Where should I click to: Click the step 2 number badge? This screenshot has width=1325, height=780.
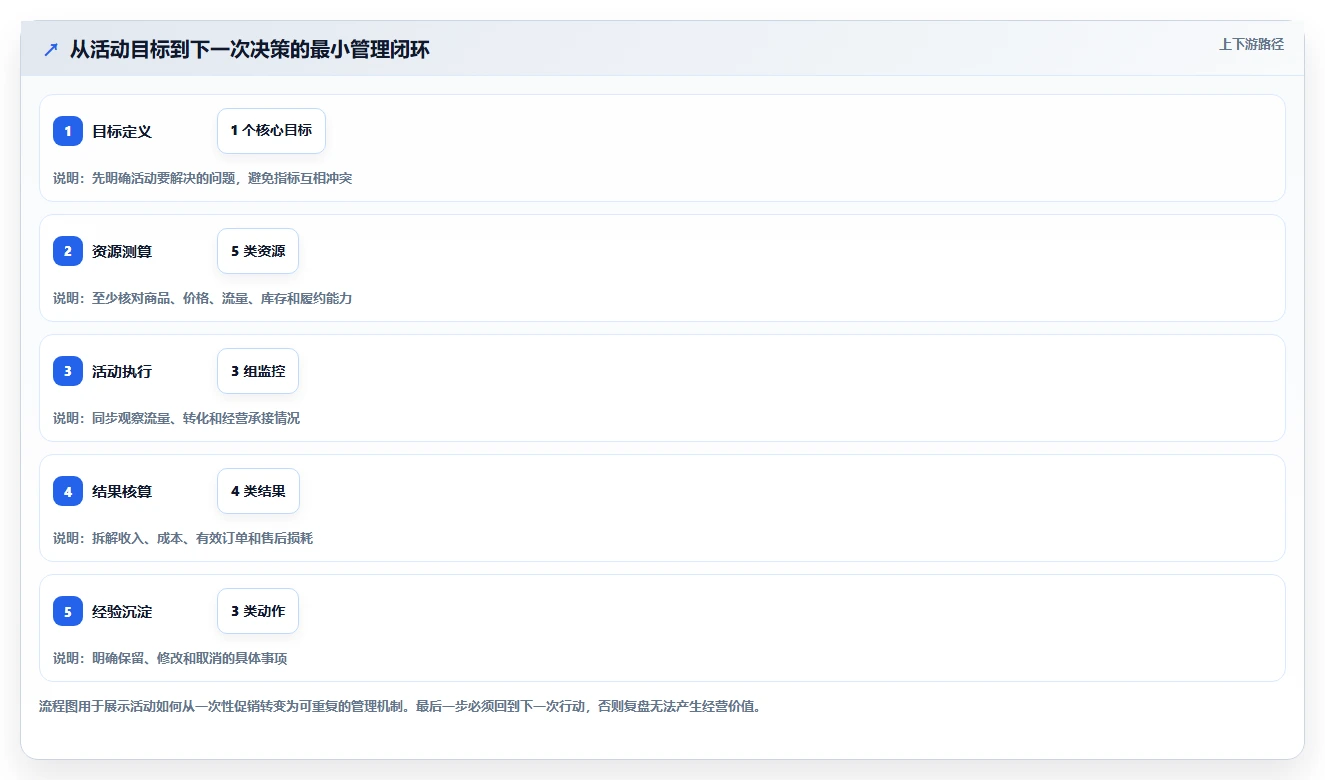pyautogui.click(x=68, y=251)
